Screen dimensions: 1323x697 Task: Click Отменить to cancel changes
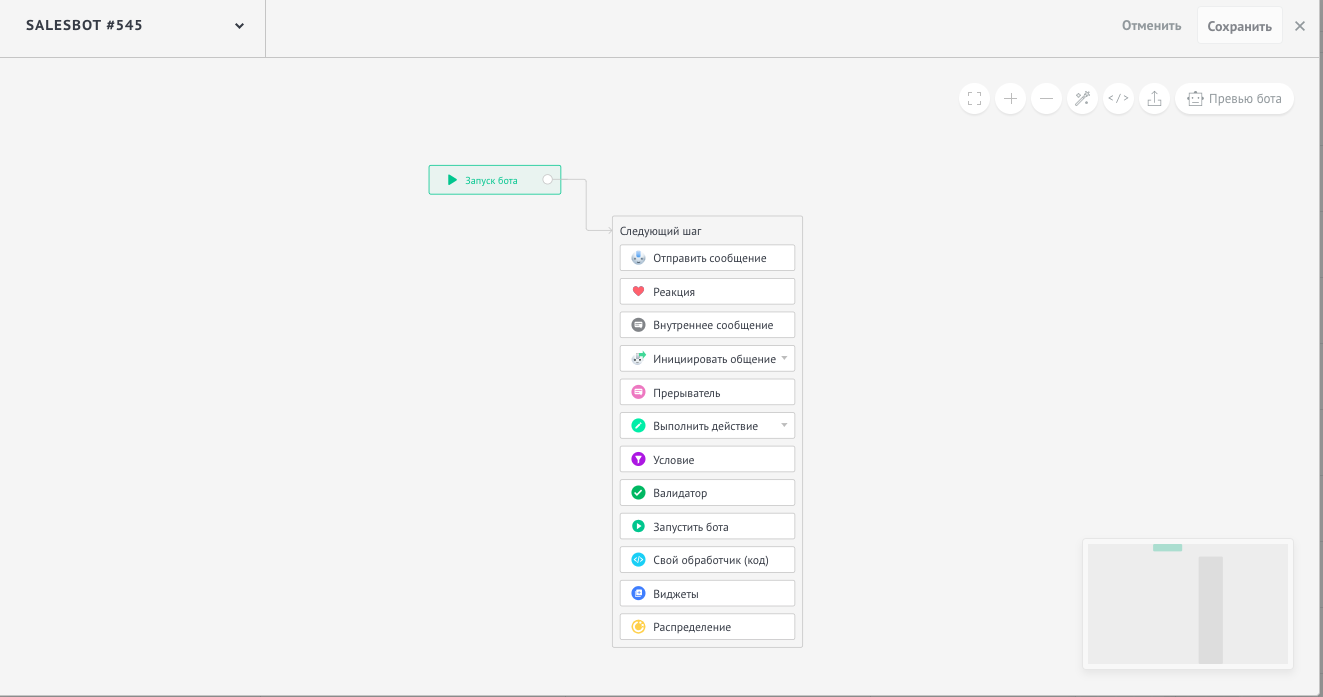click(x=1151, y=26)
